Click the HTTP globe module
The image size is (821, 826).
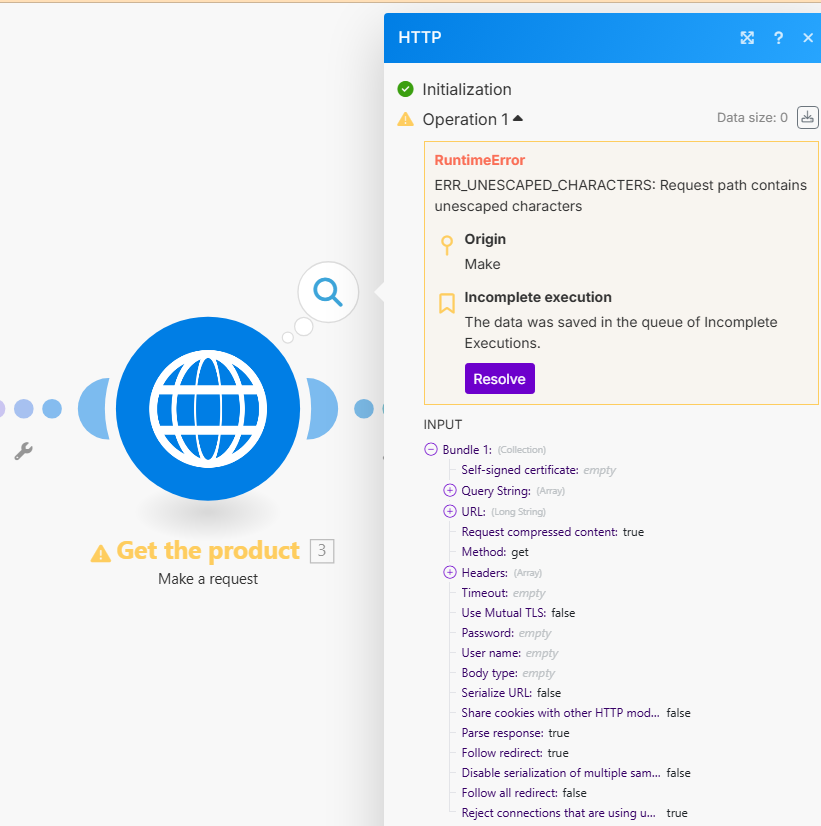208,408
